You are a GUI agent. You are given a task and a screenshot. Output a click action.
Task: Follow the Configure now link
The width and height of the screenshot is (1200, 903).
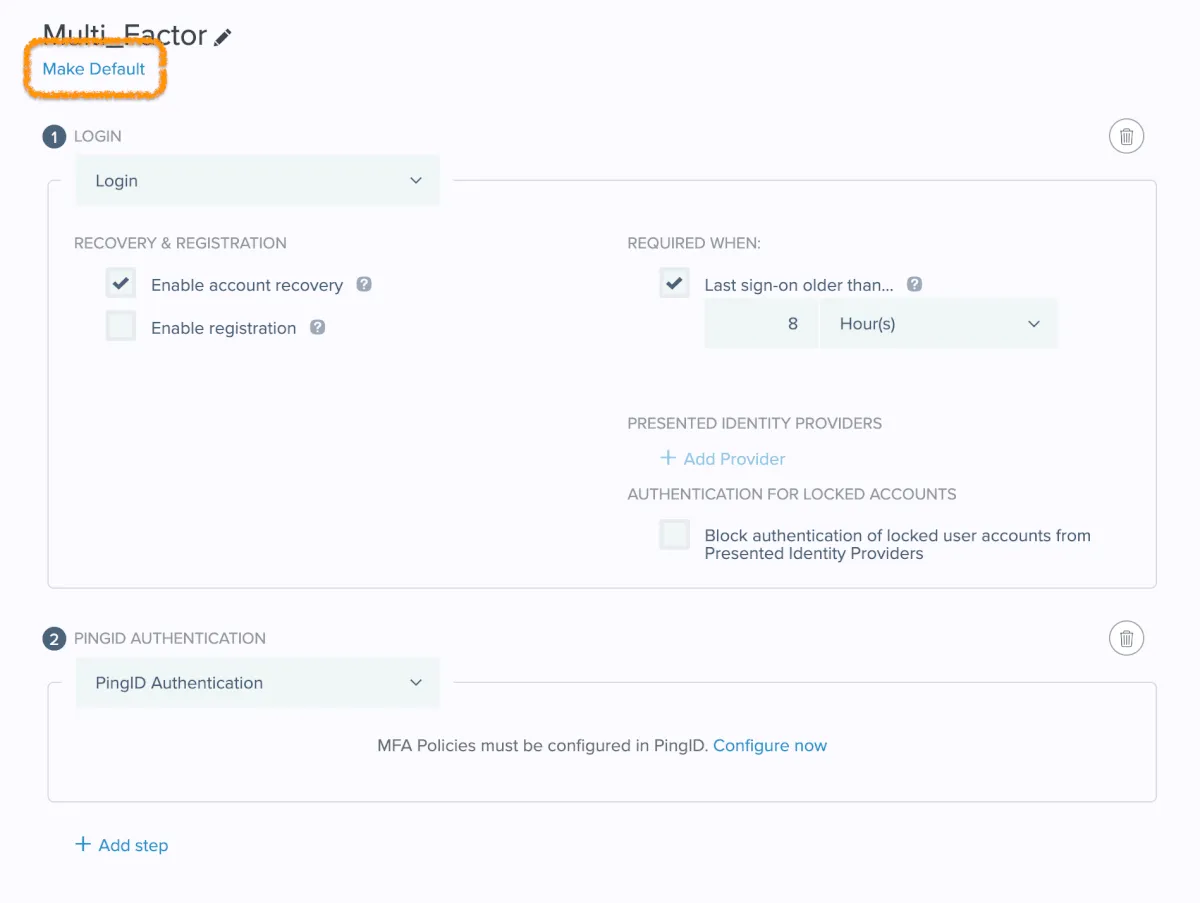[770, 745]
